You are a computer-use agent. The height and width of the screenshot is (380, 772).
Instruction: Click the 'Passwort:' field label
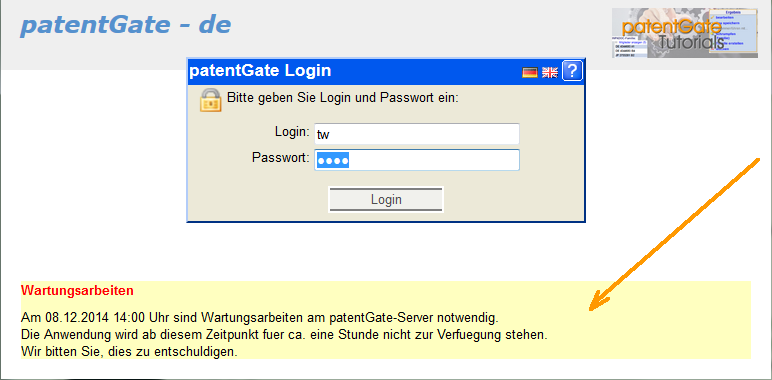(x=281, y=158)
